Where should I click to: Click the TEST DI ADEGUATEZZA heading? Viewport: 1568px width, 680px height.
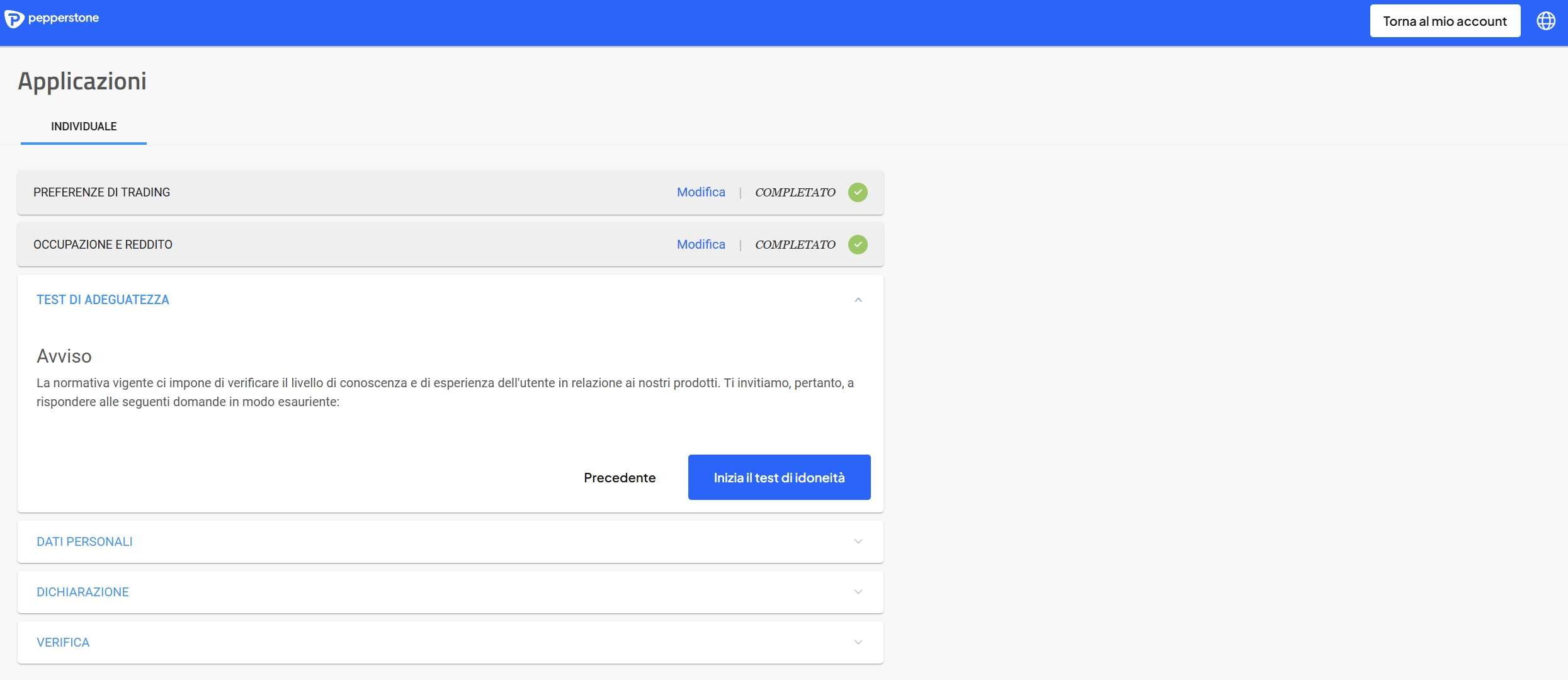pyautogui.click(x=103, y=300)
